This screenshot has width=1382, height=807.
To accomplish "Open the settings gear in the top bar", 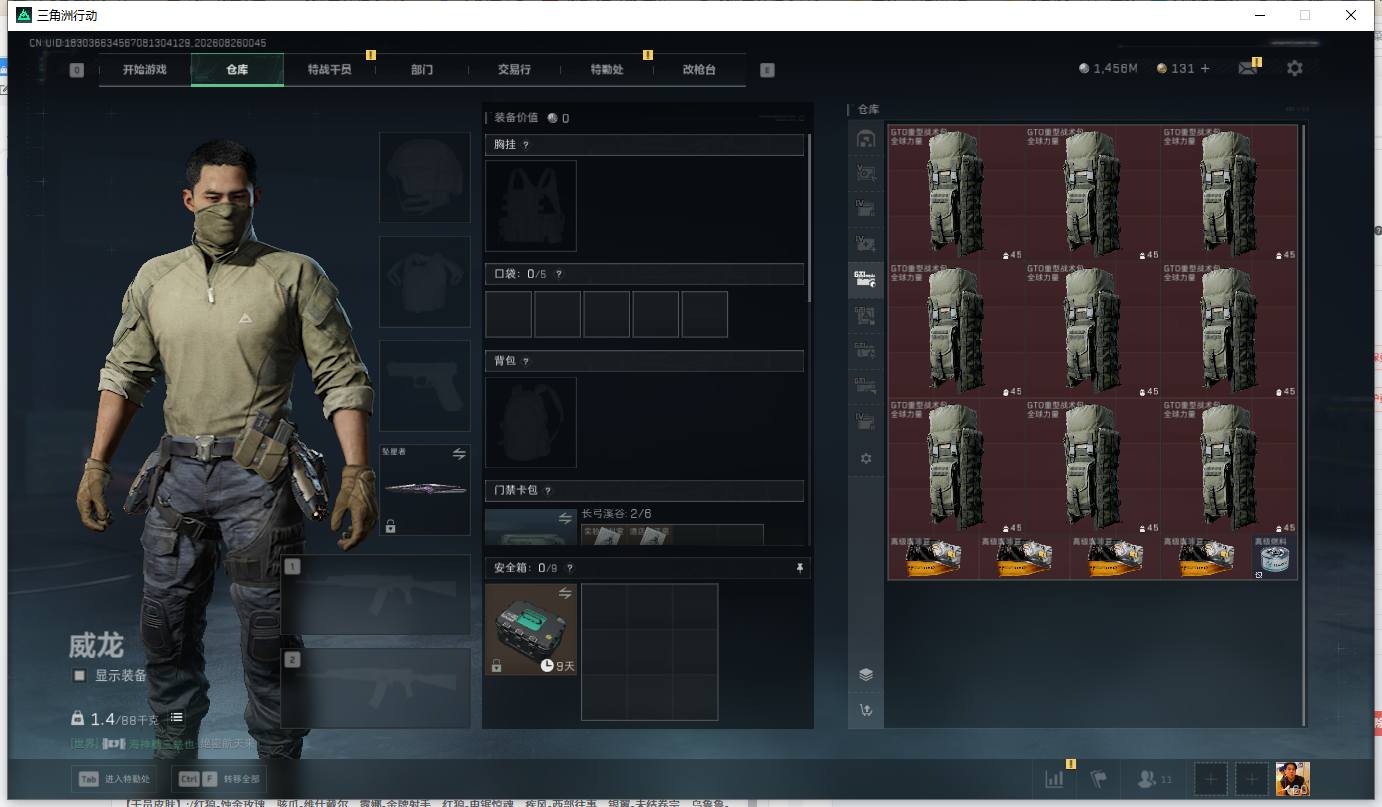I will point(1295,69).
